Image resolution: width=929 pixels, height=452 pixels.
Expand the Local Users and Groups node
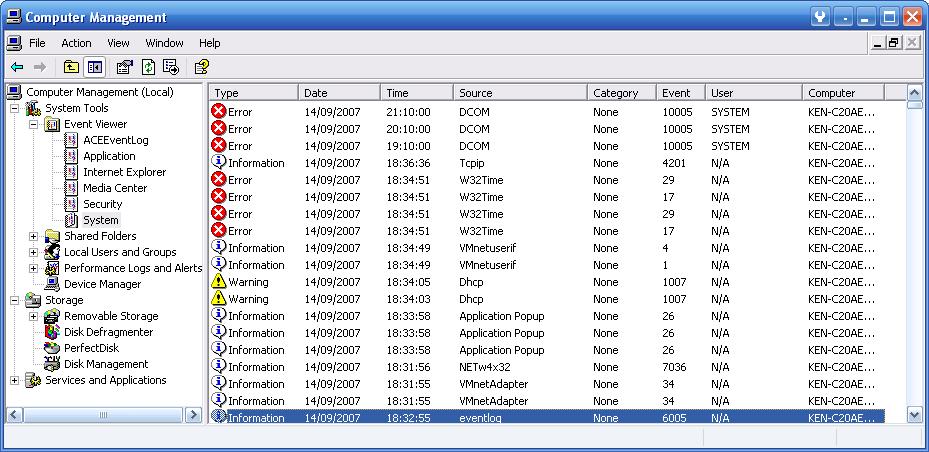pos(33,252)
